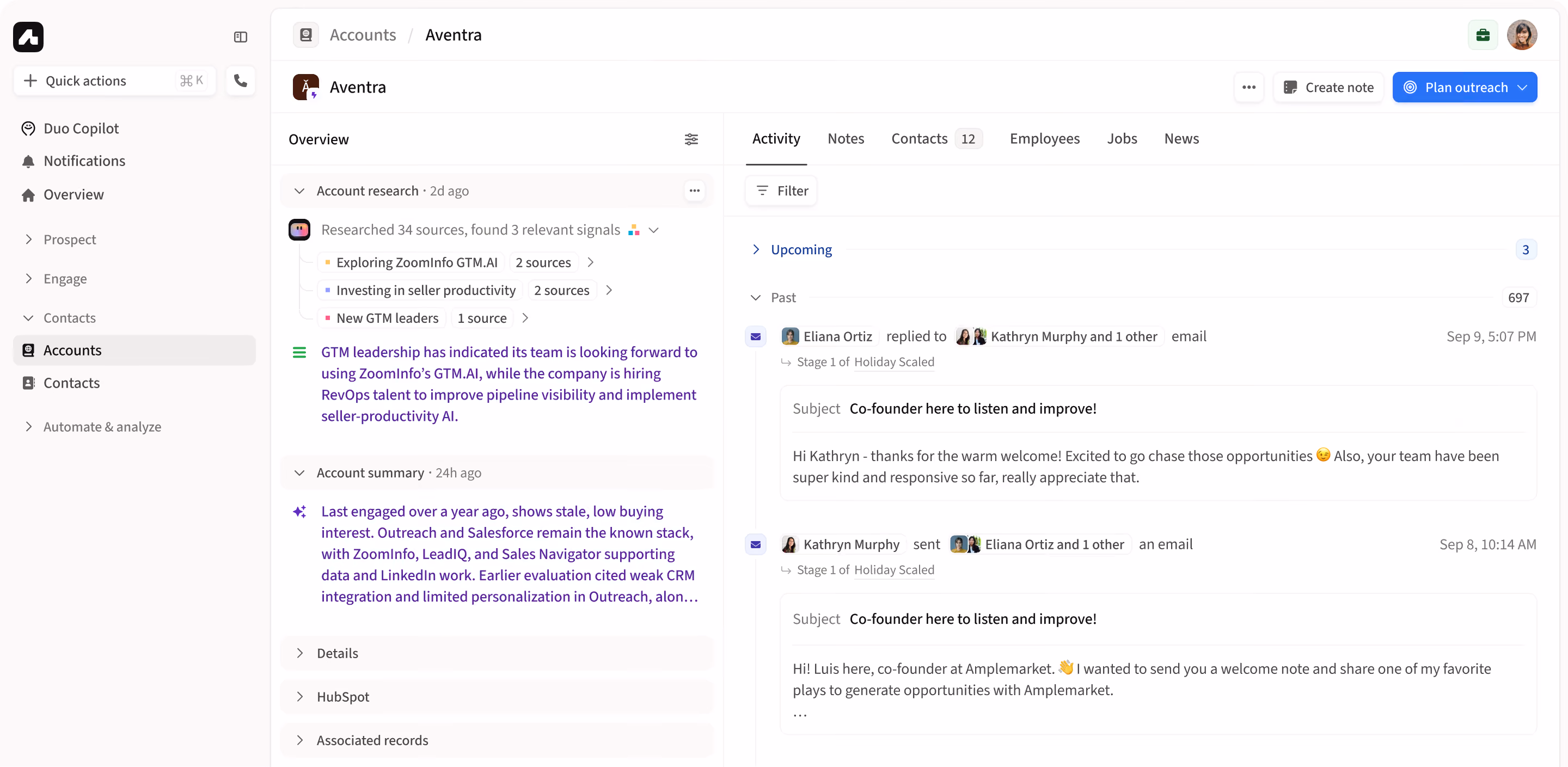Screen dimensions: 1568x767
Task: Switch to the Notes tab
Action: pyautogui.click(x=846, y=139)
